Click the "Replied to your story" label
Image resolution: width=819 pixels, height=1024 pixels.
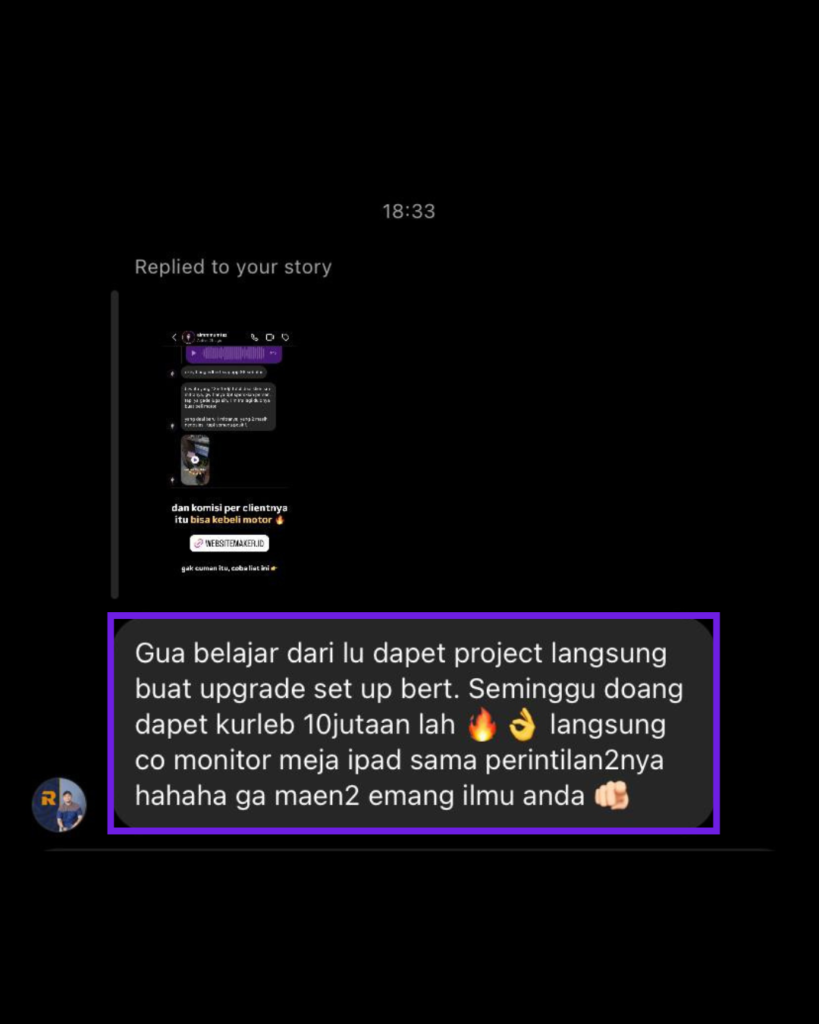pyautogui.click(x=233, y=267)
